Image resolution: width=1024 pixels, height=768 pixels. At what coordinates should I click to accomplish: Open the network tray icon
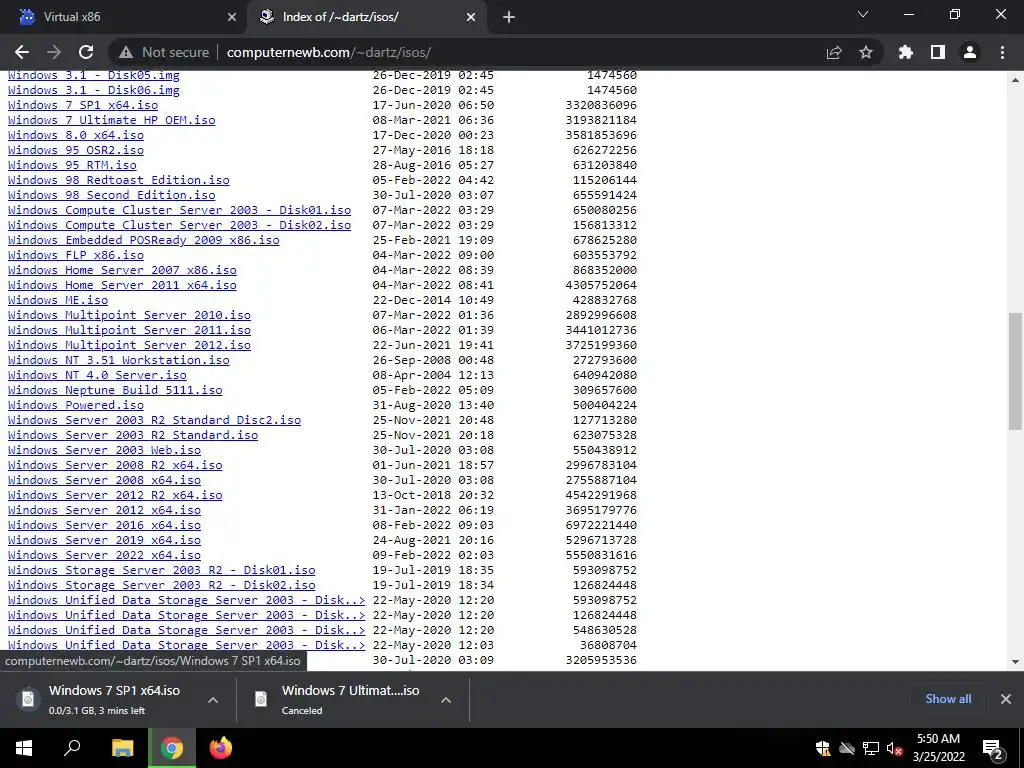click(871, 748)
